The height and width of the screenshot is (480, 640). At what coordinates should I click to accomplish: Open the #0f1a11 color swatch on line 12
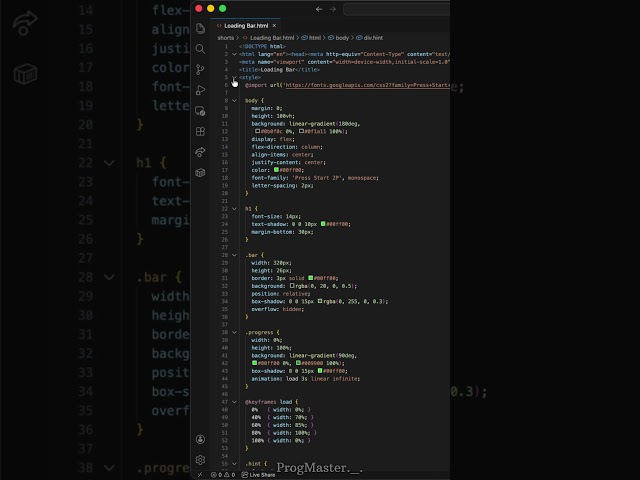click(301, 131)
